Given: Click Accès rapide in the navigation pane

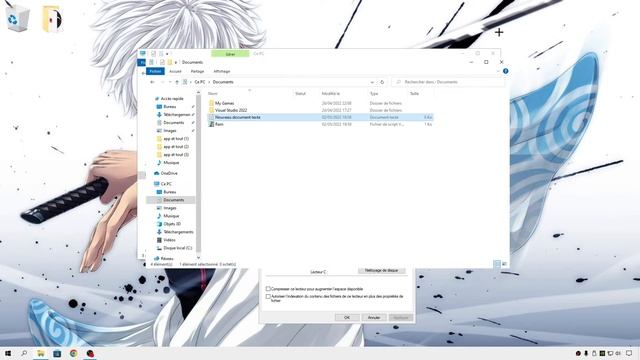Looking at the screenshot, I should pyautogui.click(x=172, y=98).
